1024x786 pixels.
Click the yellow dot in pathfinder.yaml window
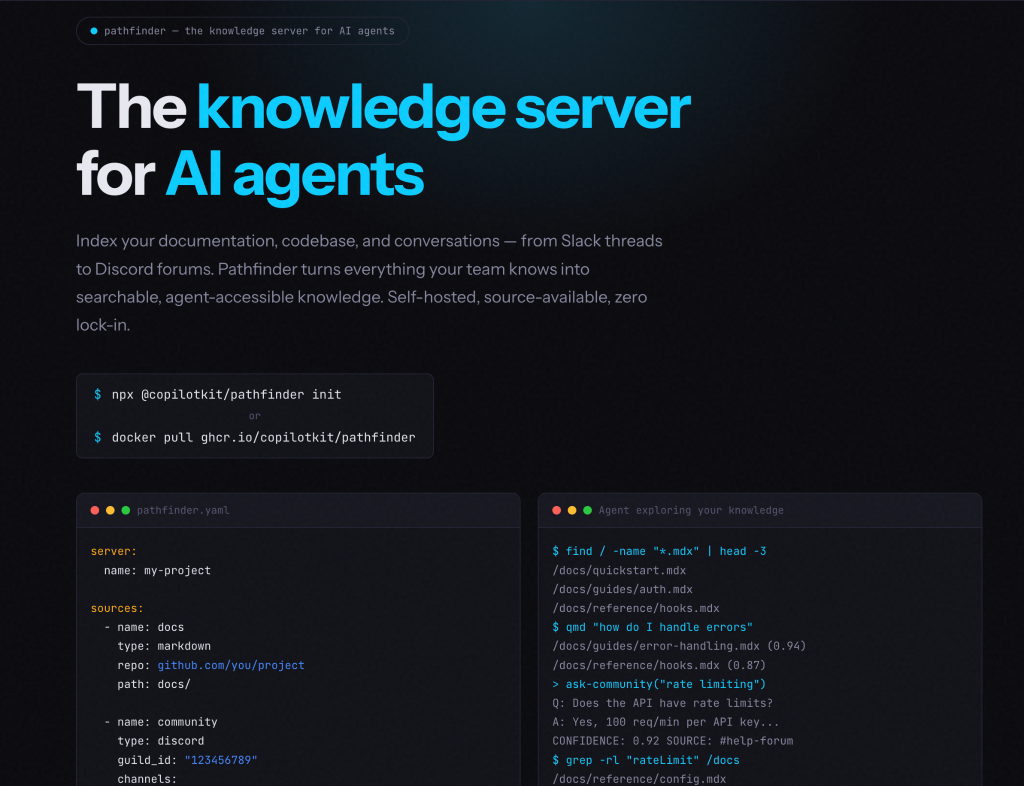click(110, 511)
